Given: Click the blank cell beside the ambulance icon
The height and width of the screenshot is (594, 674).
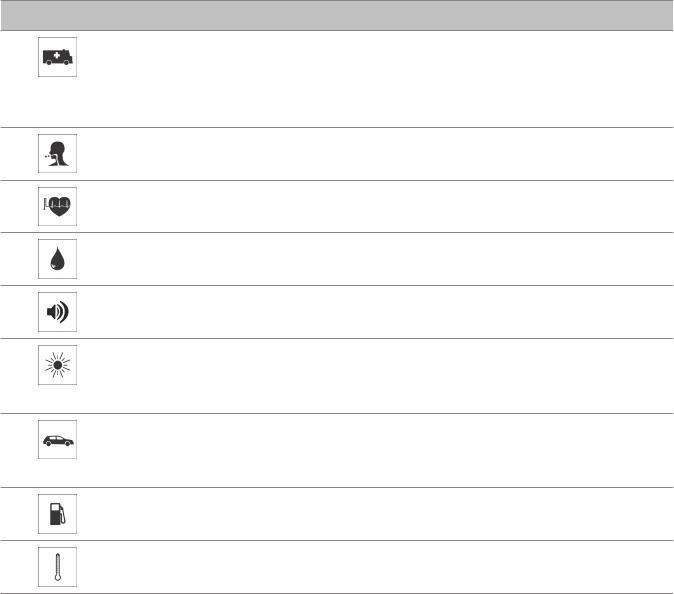Looking at the screenshot, I should (370, 79).
